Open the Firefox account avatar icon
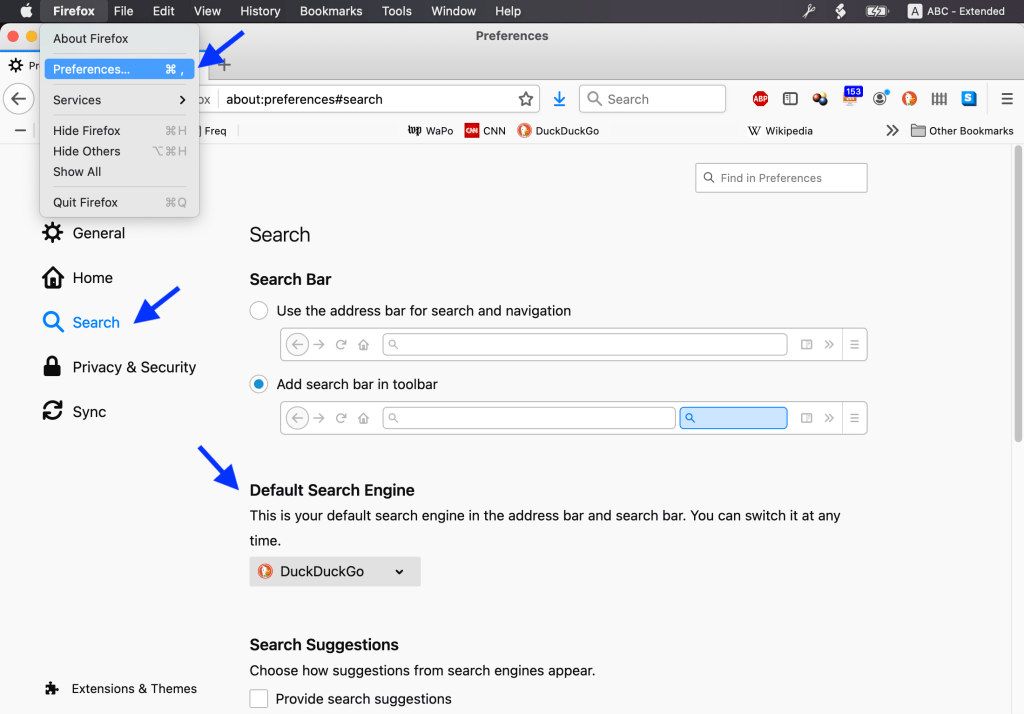This screenshot has width=1024, height=714. click(880, 99)
